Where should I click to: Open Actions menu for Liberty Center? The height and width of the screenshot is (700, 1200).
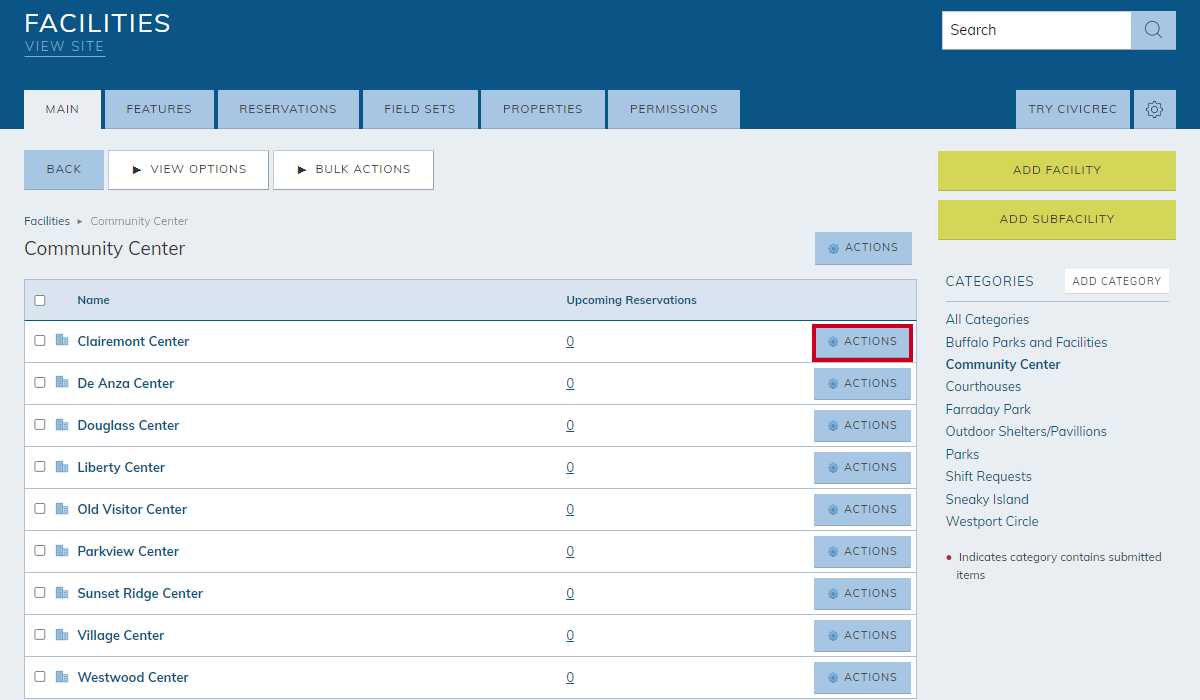point(862,468)
